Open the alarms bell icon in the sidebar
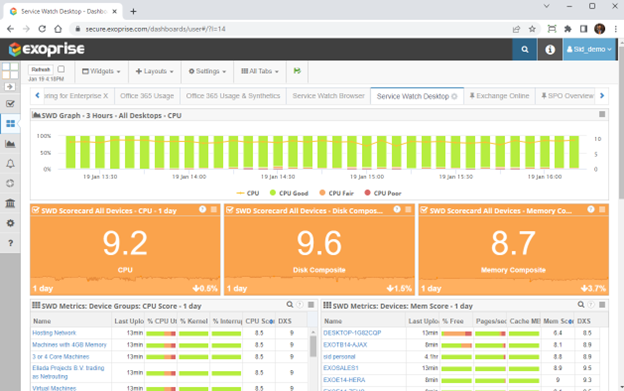 (10, 163)
